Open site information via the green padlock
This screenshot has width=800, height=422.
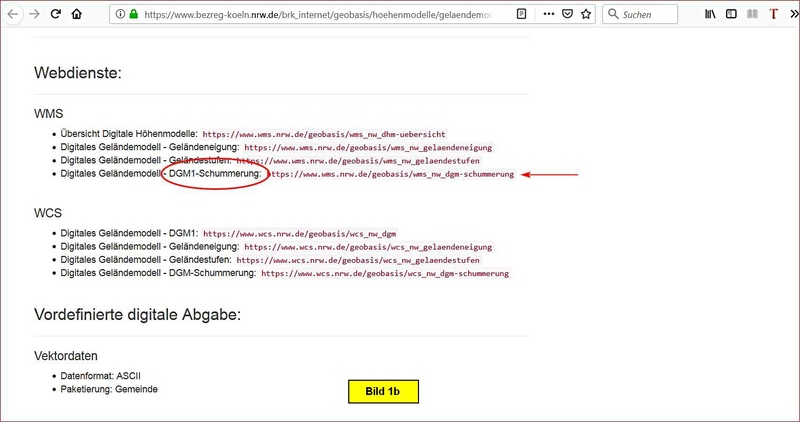[133, 15]
